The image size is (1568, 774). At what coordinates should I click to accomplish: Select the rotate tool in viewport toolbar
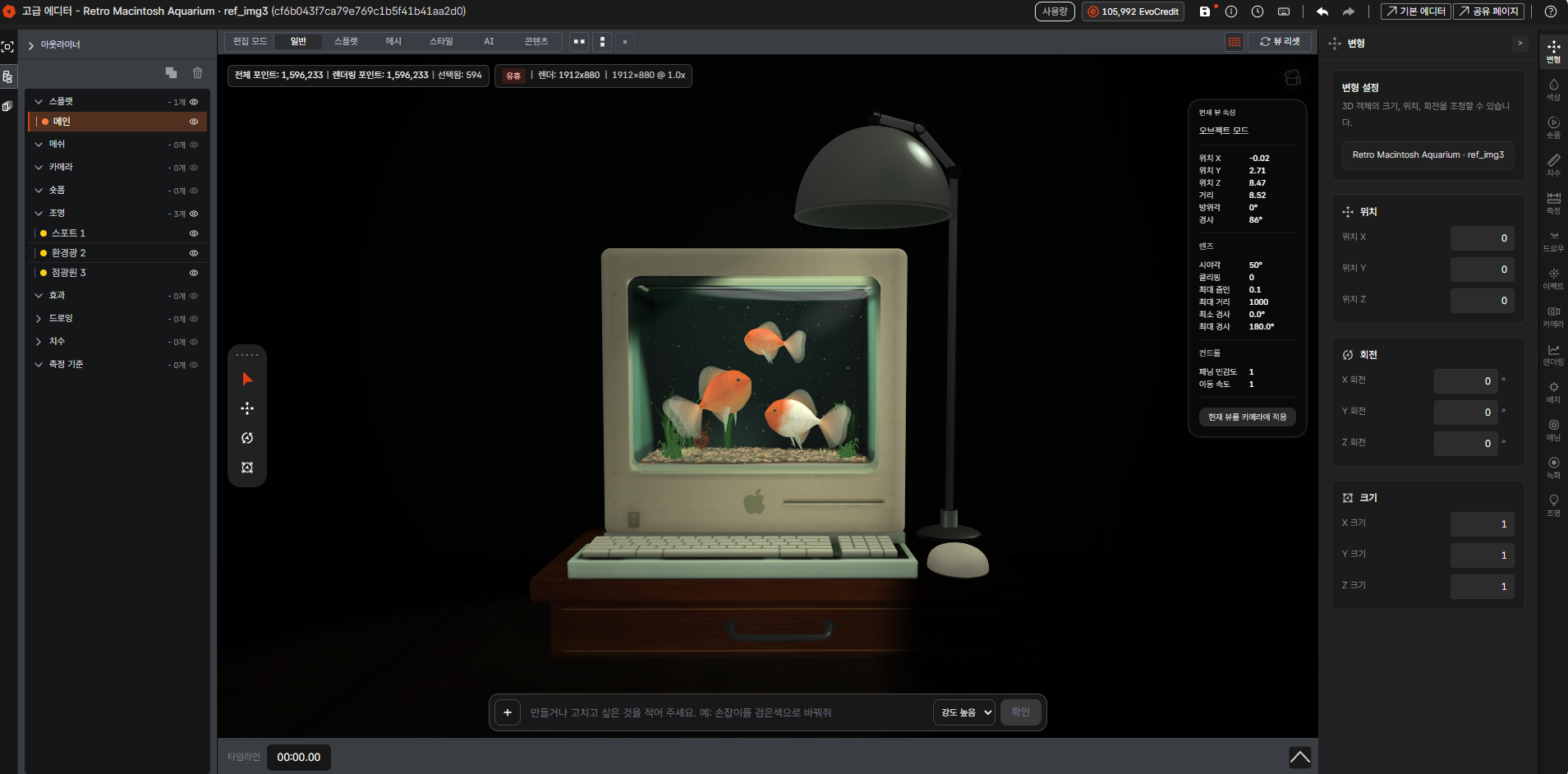(247, 438)
